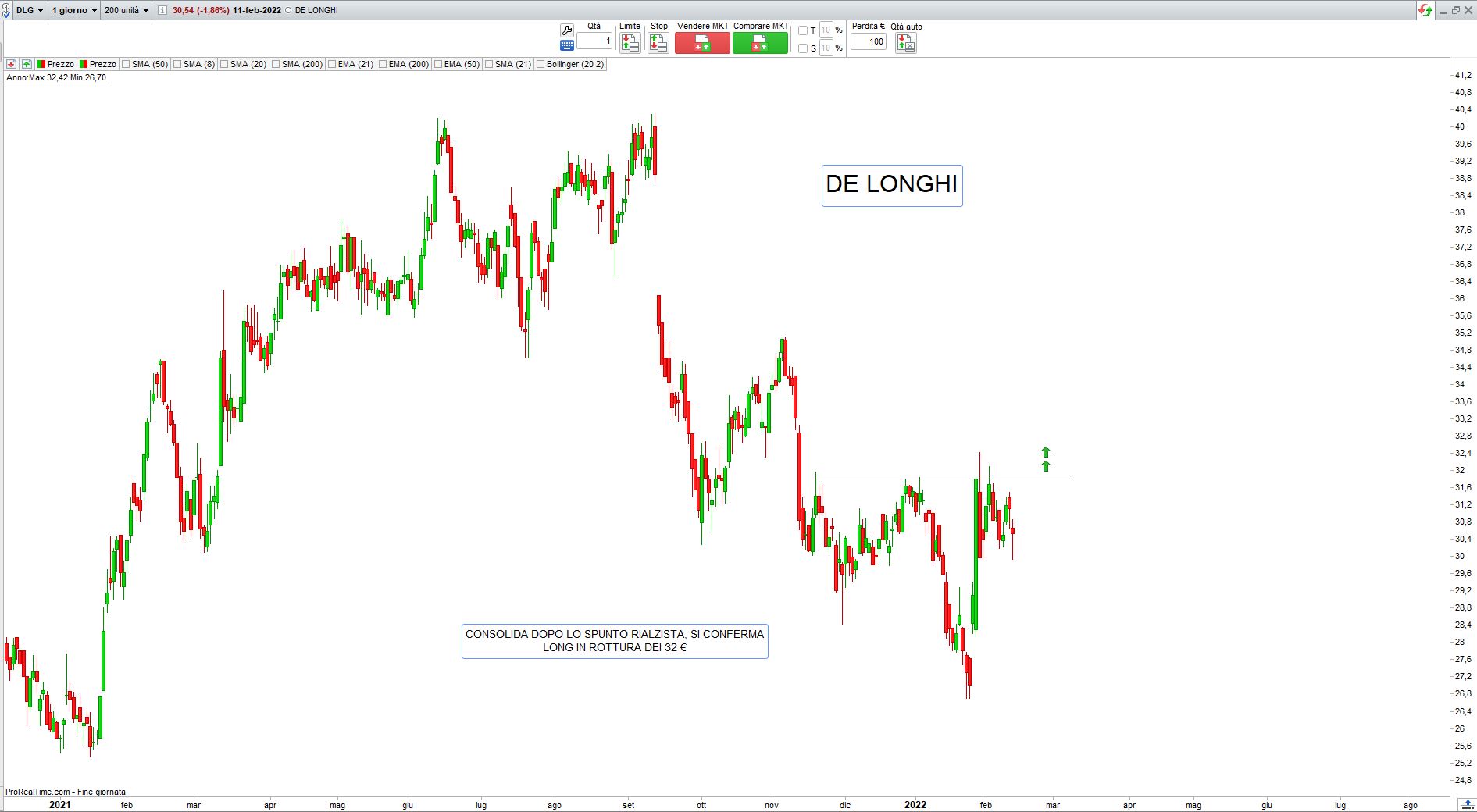Image resolution: width=1477 pixels, height=812 pixels.
Task: Enable the T percent target checkbox
Action: [803, 30]
